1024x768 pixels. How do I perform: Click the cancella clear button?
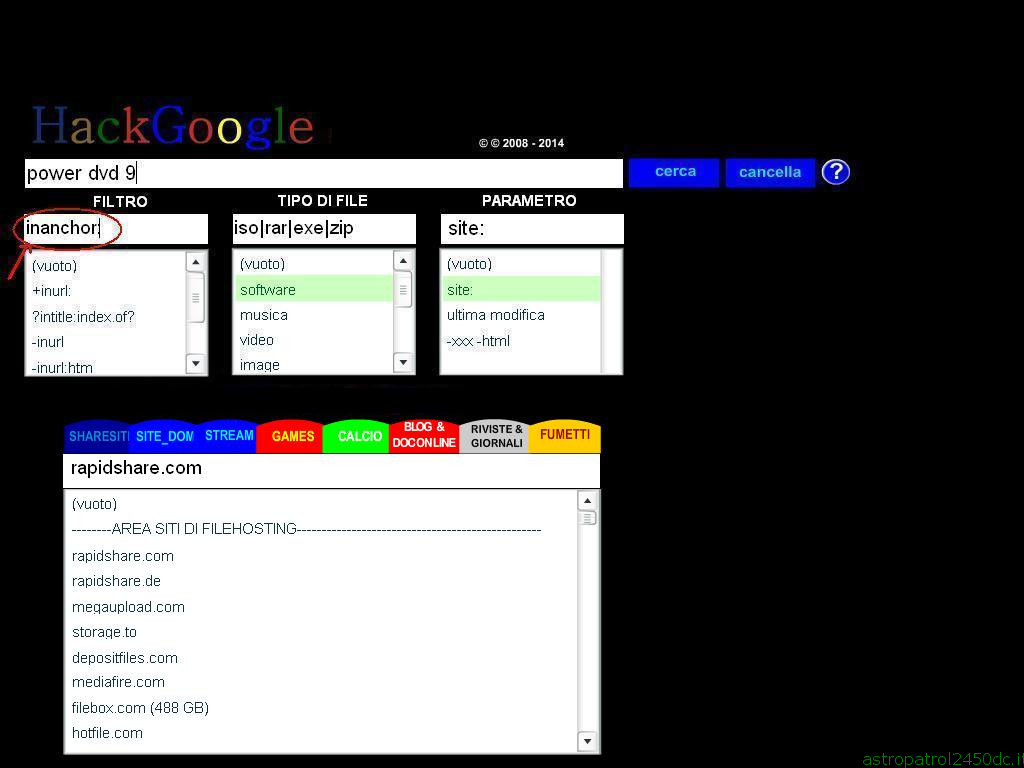click(x=770, y=172)
